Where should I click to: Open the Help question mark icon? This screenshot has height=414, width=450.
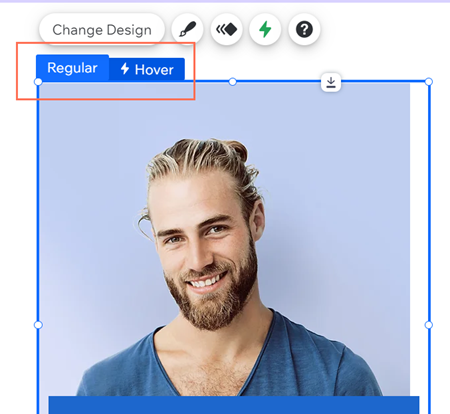click(x=304, y=29)
